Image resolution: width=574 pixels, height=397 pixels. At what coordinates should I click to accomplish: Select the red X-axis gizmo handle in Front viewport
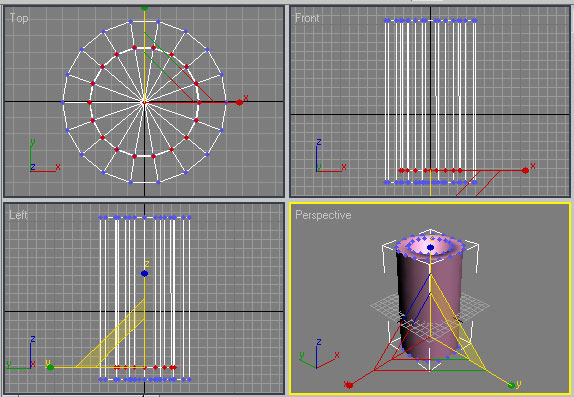coord(525,170)
